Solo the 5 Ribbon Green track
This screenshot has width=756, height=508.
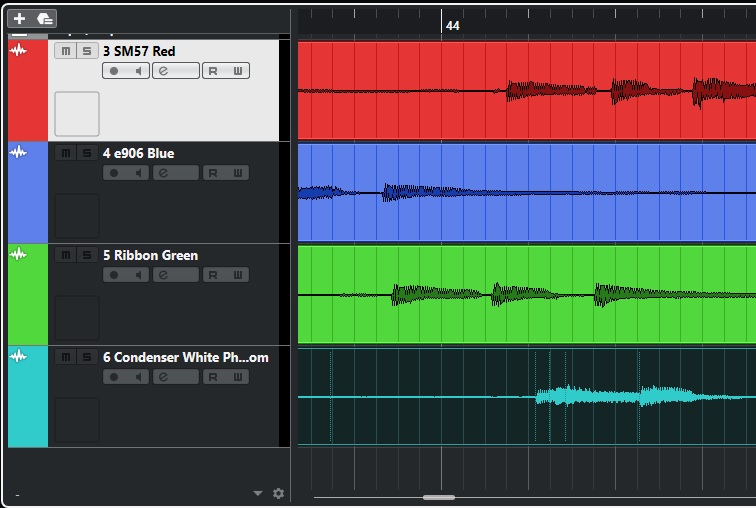tap(87, 255)
